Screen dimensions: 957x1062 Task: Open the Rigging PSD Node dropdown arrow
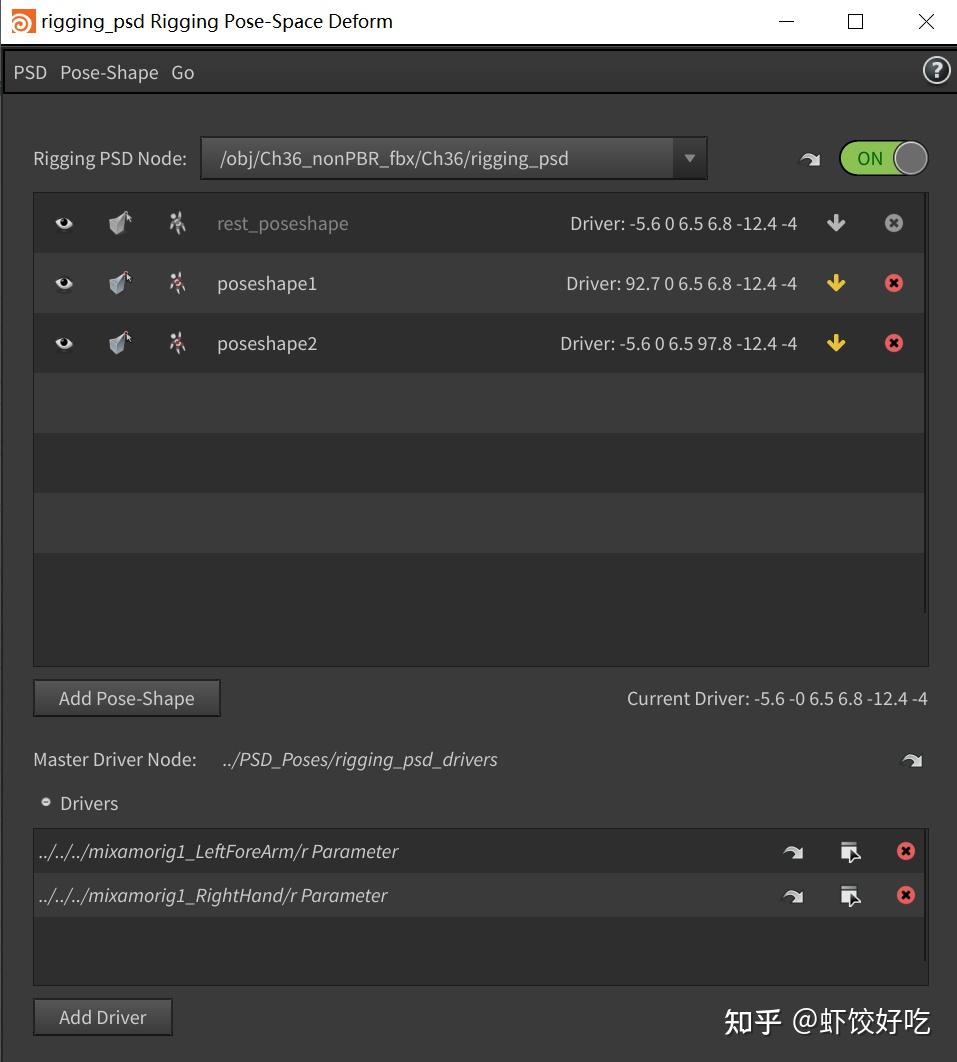click(689, 158)
